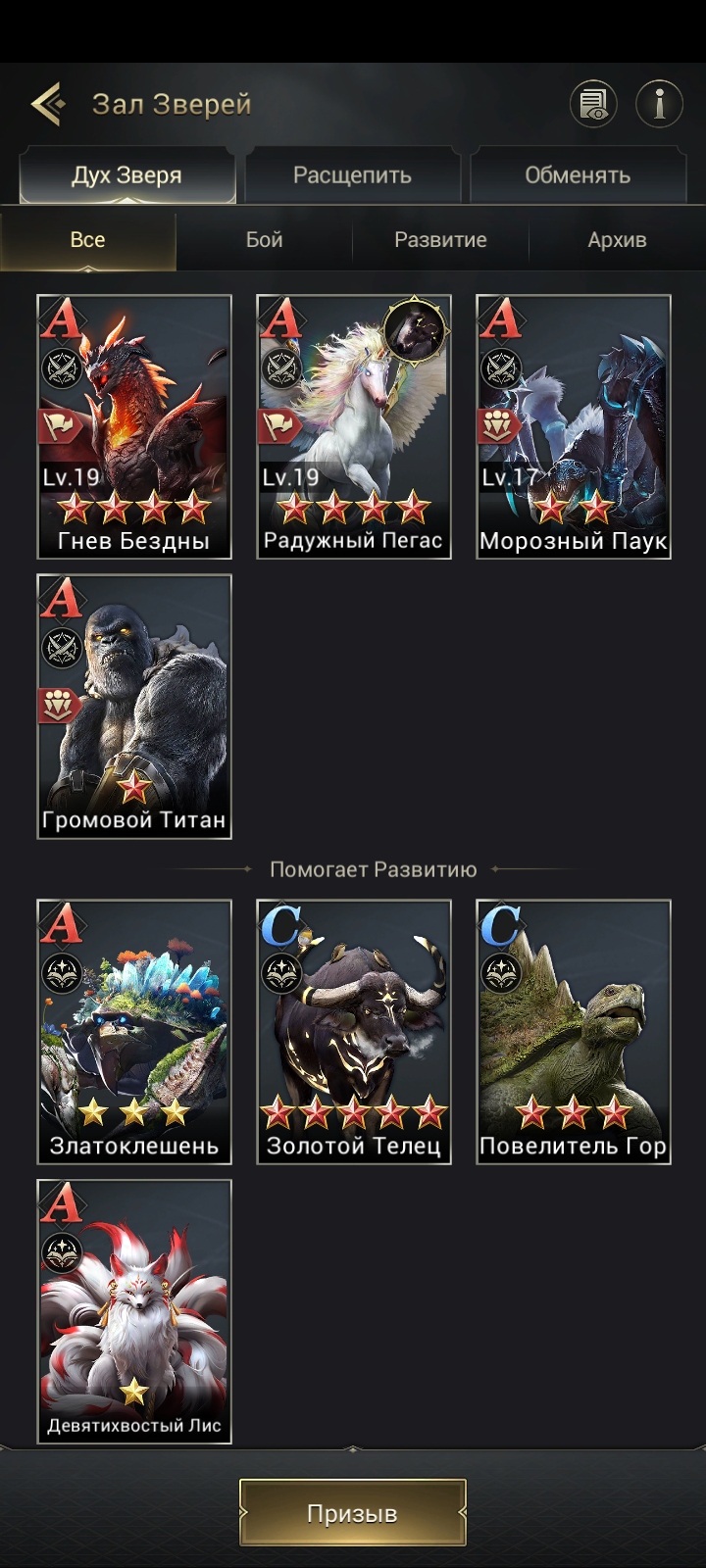Tap red flag badge on Радужный Пегас card

pos(278,426)
